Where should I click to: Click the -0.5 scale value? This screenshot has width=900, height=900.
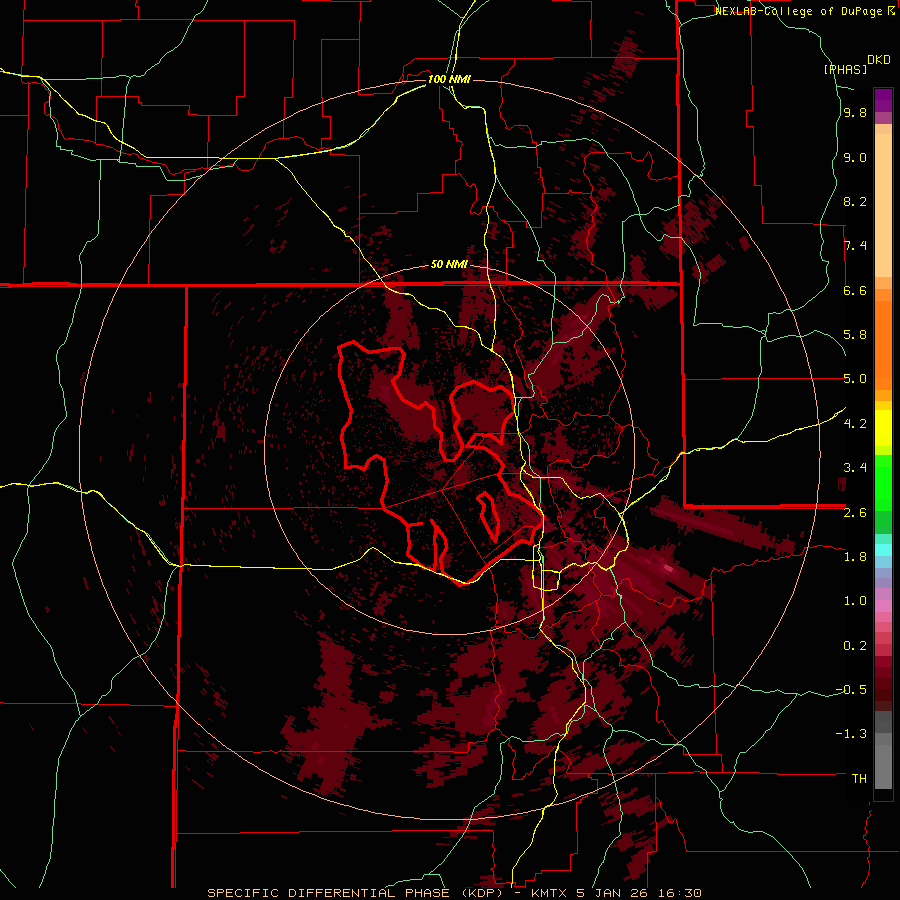(x=851, y=689)
